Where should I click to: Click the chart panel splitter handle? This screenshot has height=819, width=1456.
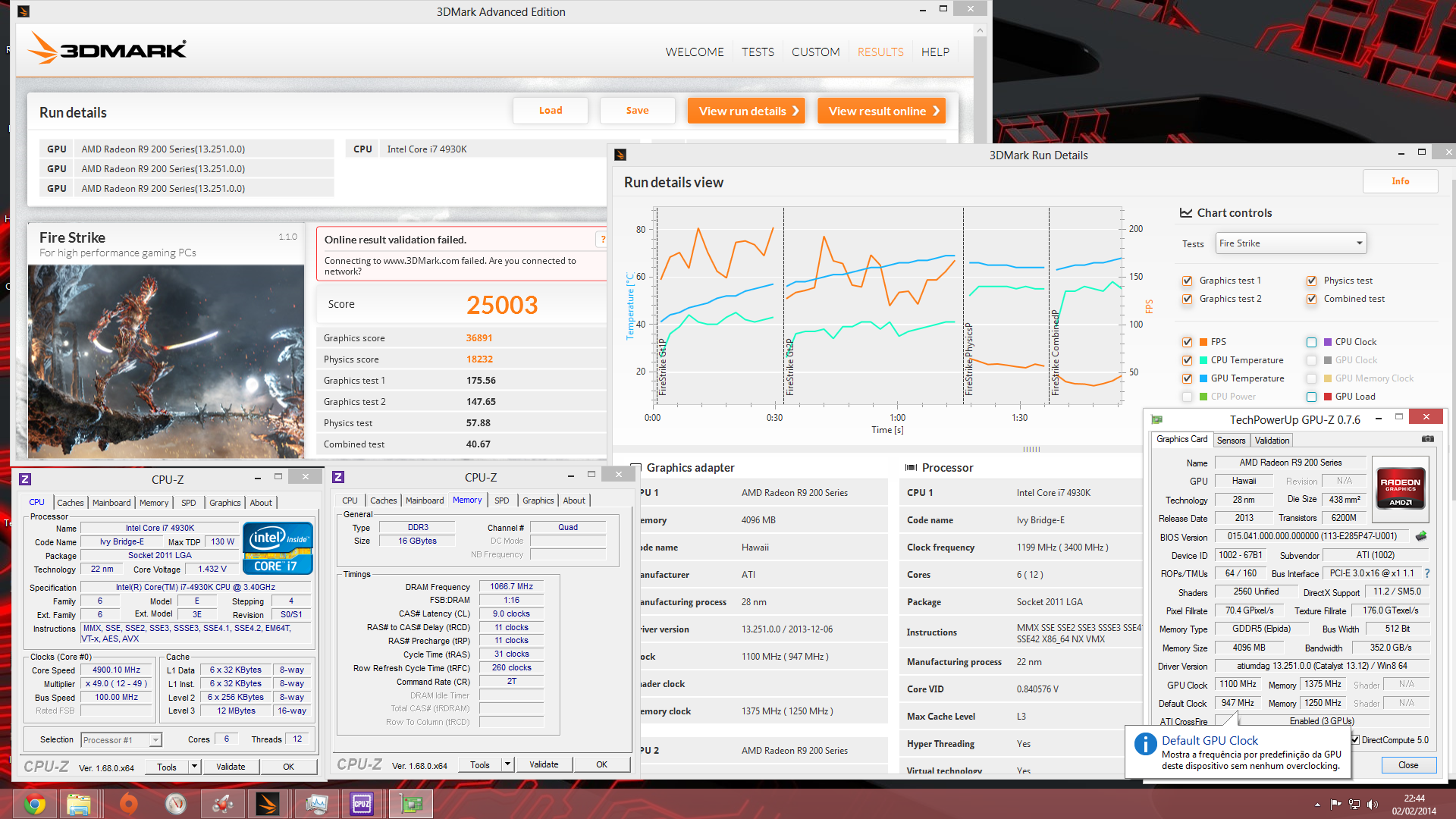point(1031,449)
